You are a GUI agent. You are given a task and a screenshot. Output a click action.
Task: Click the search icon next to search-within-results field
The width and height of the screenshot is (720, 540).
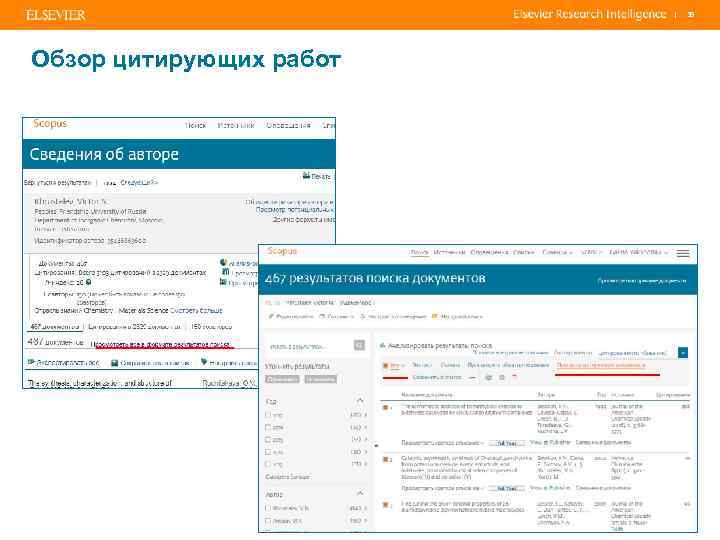tap(359, 345)
